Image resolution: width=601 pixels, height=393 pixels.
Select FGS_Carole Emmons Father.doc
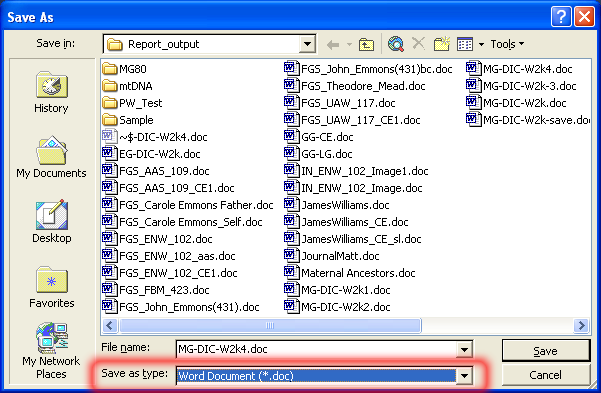188,205
